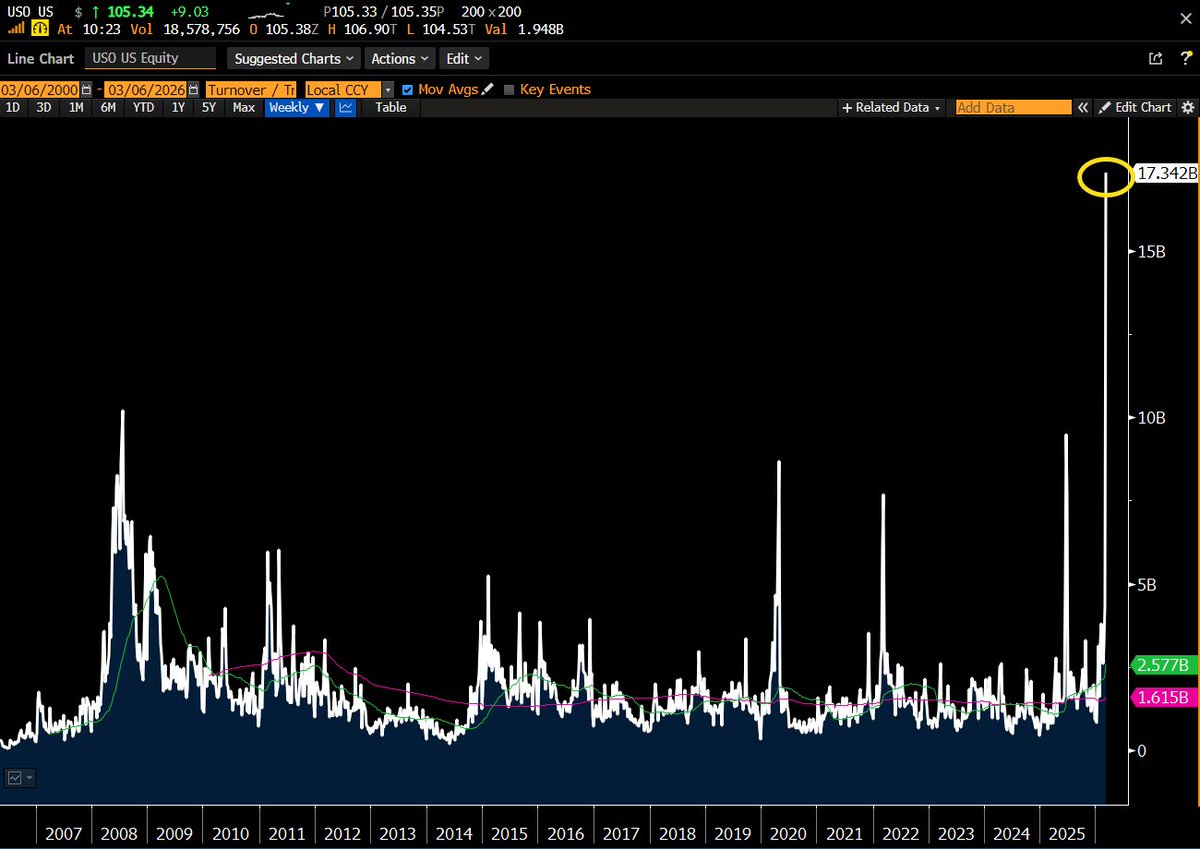The height and width of the screenshot is (849, 1200).
Task: Select the 6M range tab
Action: point(108,107)
